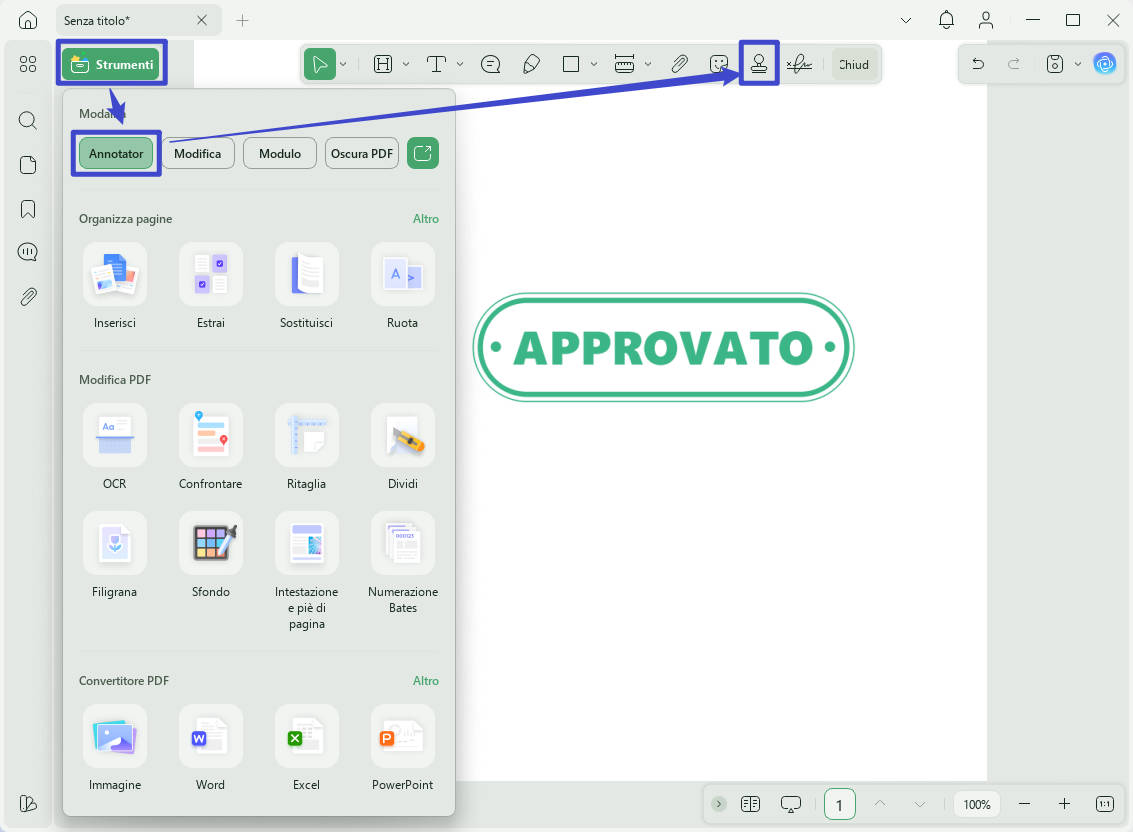Open the attachments sidebar panel
The image size is (1133, 832).
(x=28, y=296)
